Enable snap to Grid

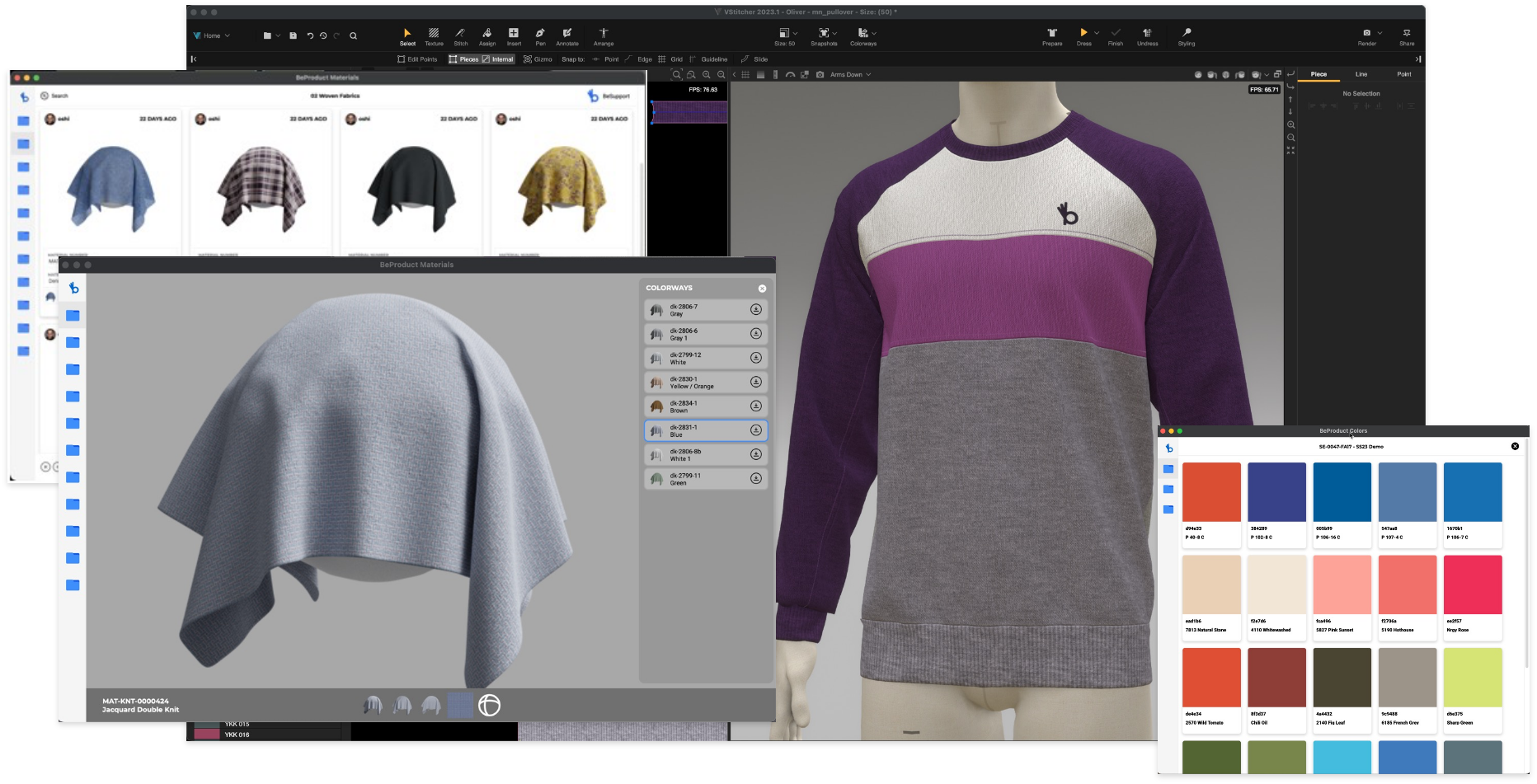point(670,59)
